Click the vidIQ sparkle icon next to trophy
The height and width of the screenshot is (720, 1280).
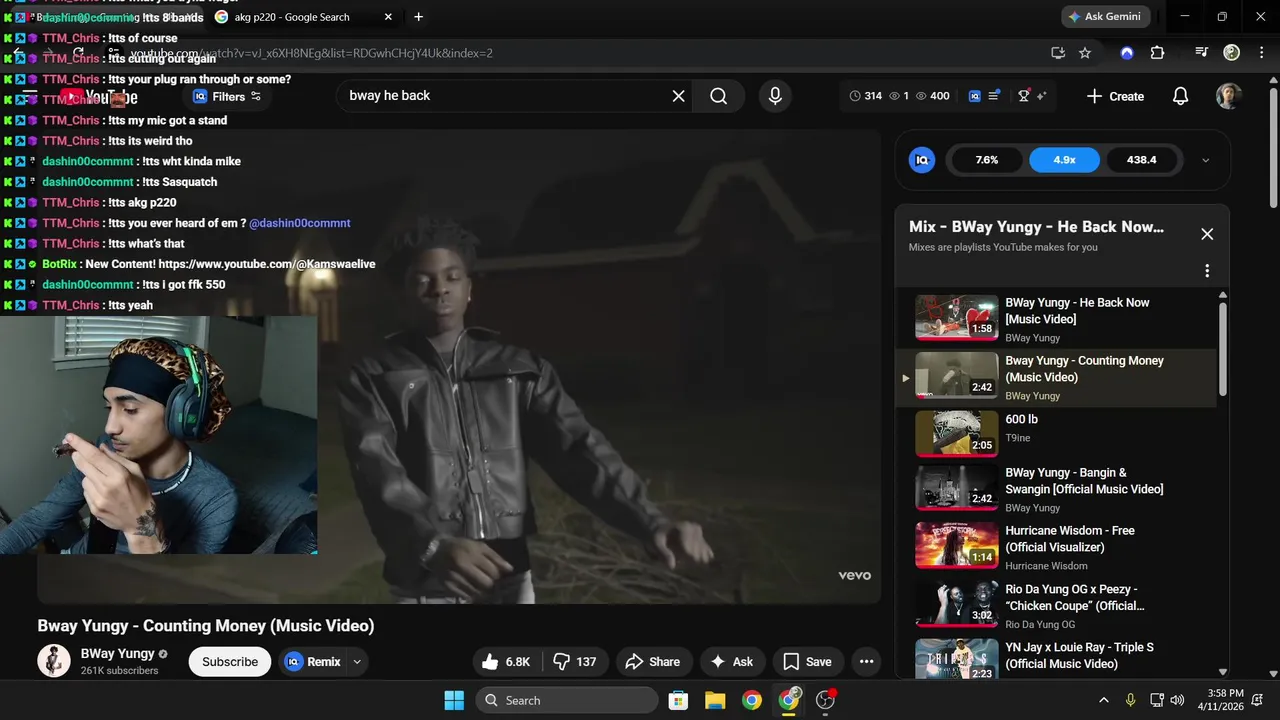1041,96
